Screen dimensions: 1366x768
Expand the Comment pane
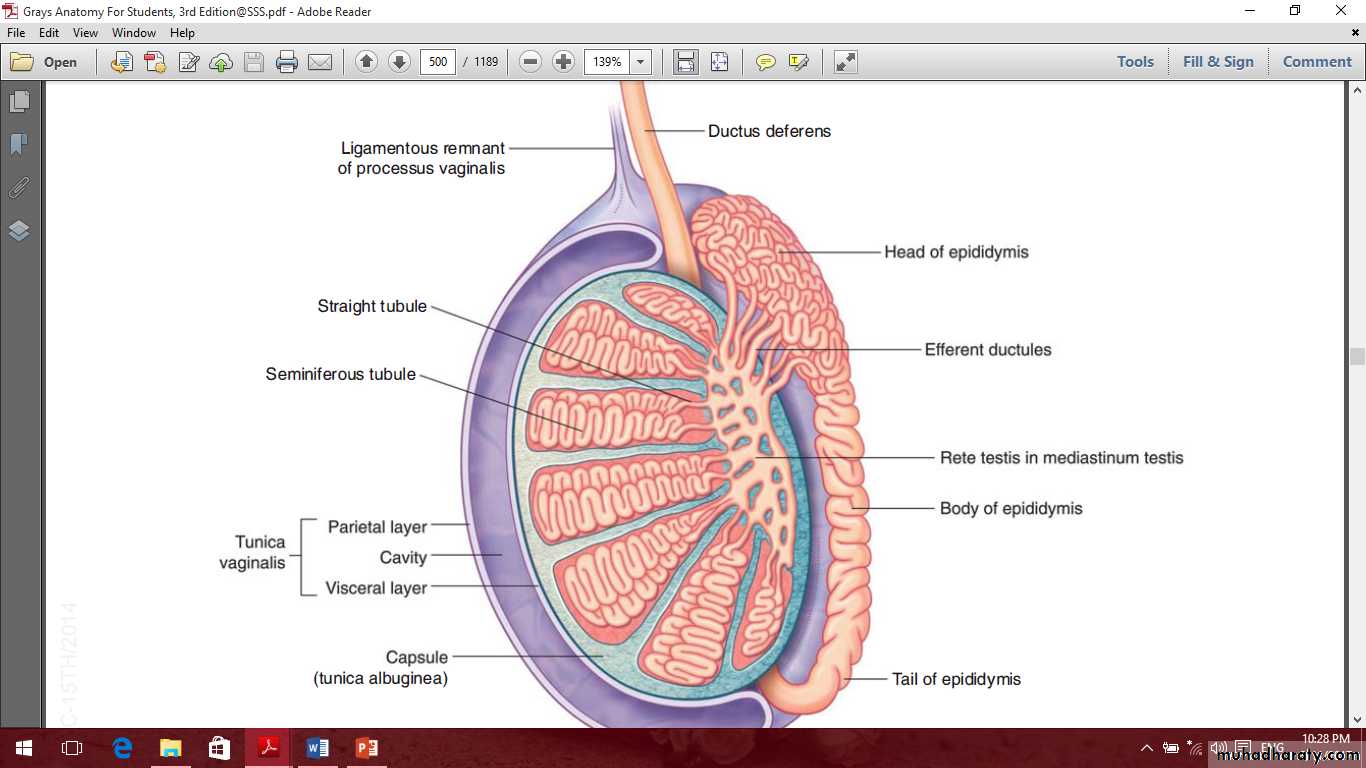pos(1317,62)
